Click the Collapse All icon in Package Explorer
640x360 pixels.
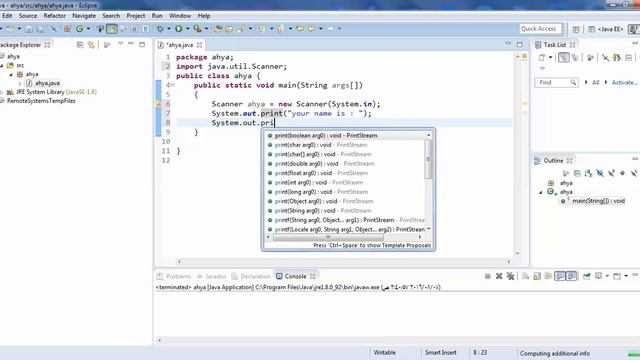coord(80,44)
